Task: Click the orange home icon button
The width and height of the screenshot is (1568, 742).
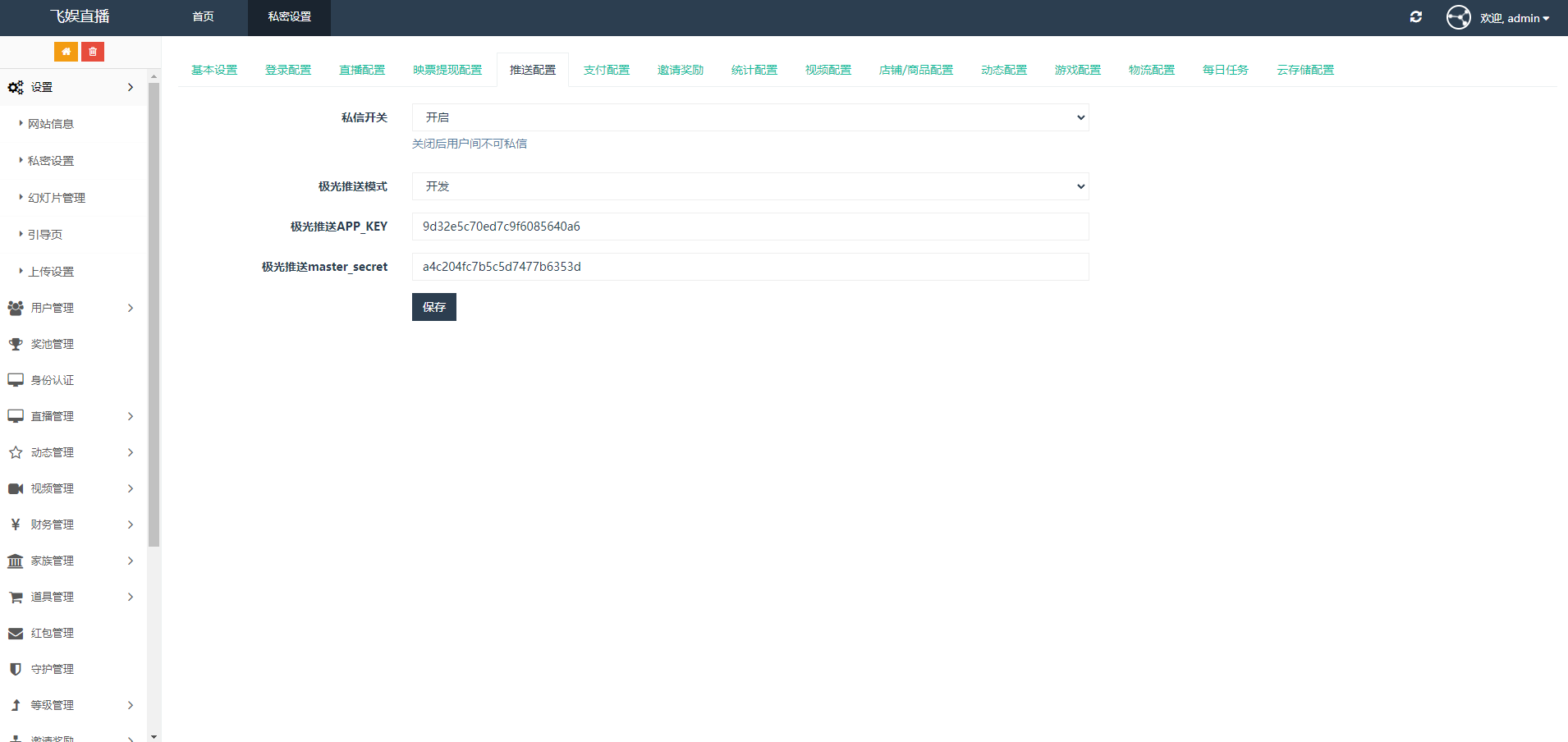Action: click(66, 52)
